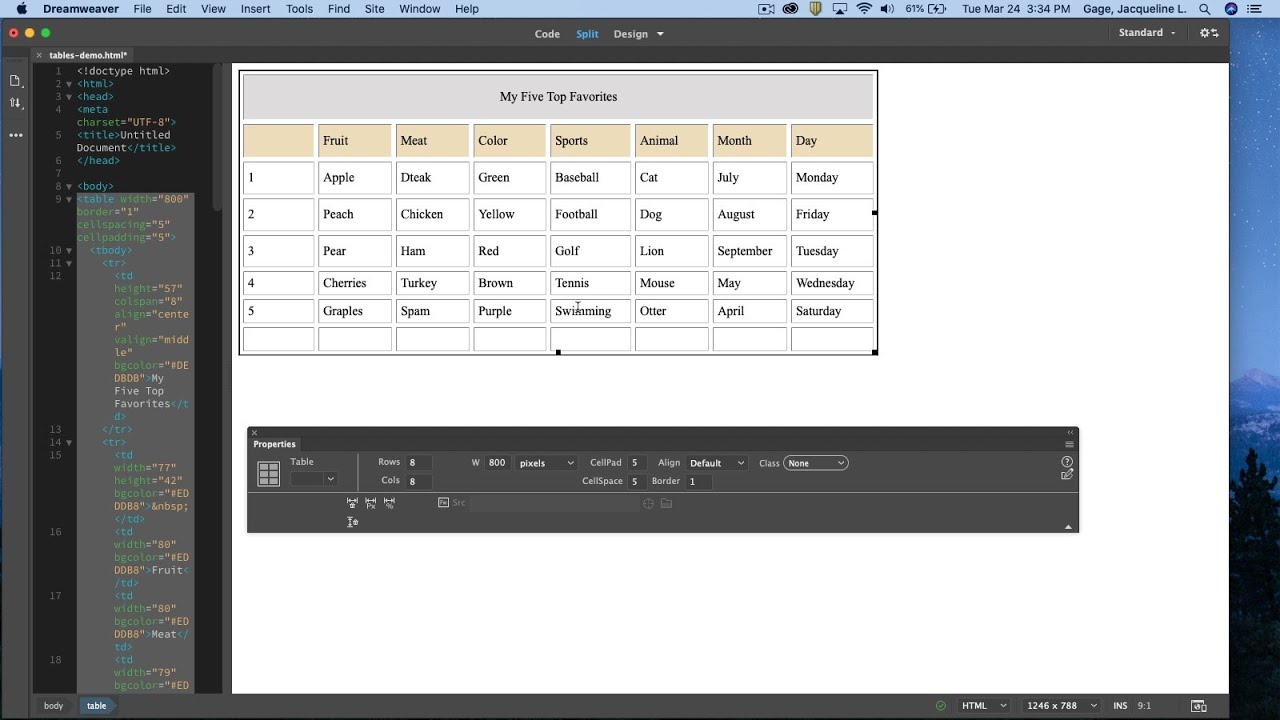Open macOS Notification Center icon
The height and width of the screenshot is (720, 1280).
pos(1255,9)
